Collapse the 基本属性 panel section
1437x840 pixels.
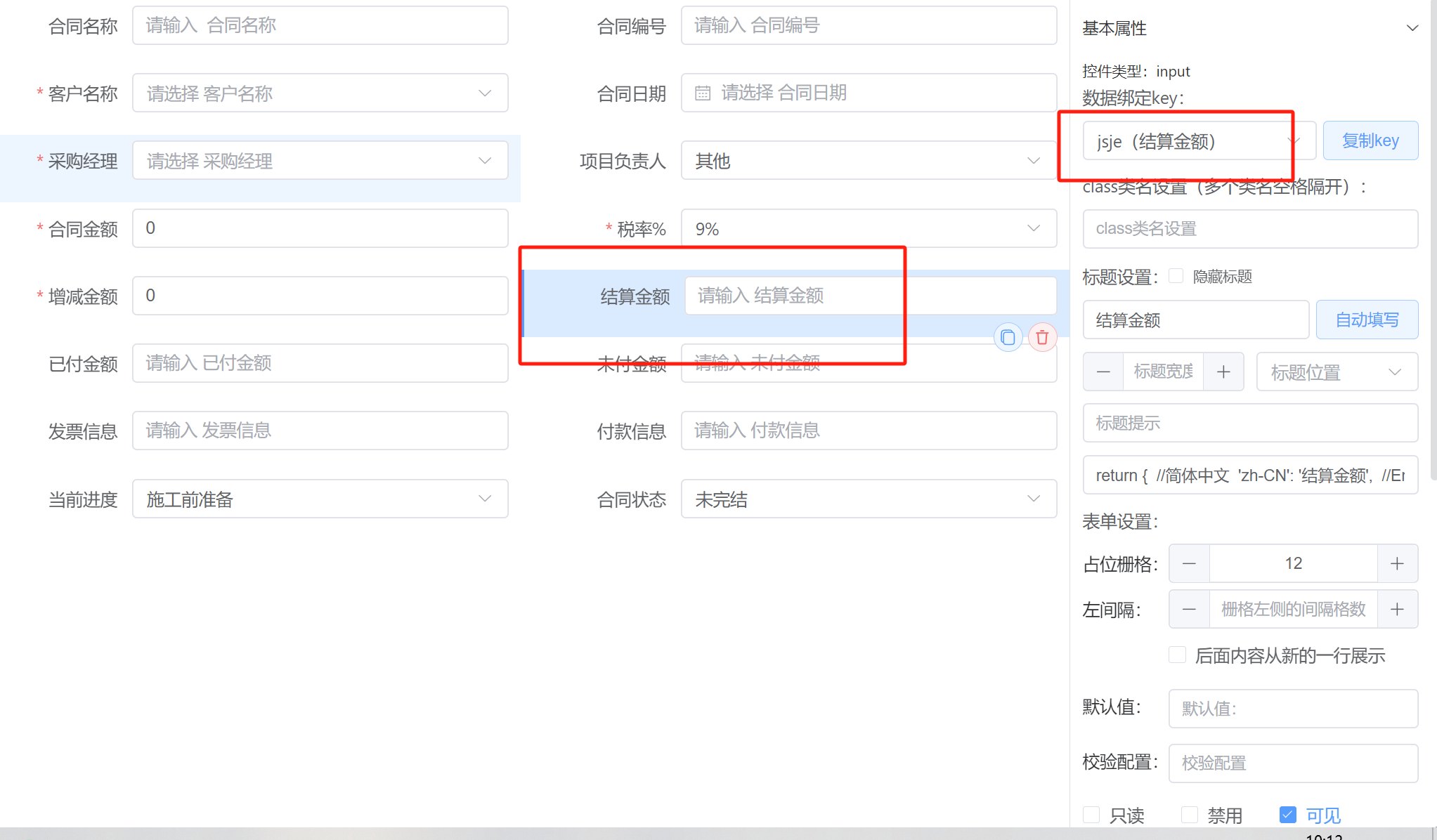(1412, 28)
